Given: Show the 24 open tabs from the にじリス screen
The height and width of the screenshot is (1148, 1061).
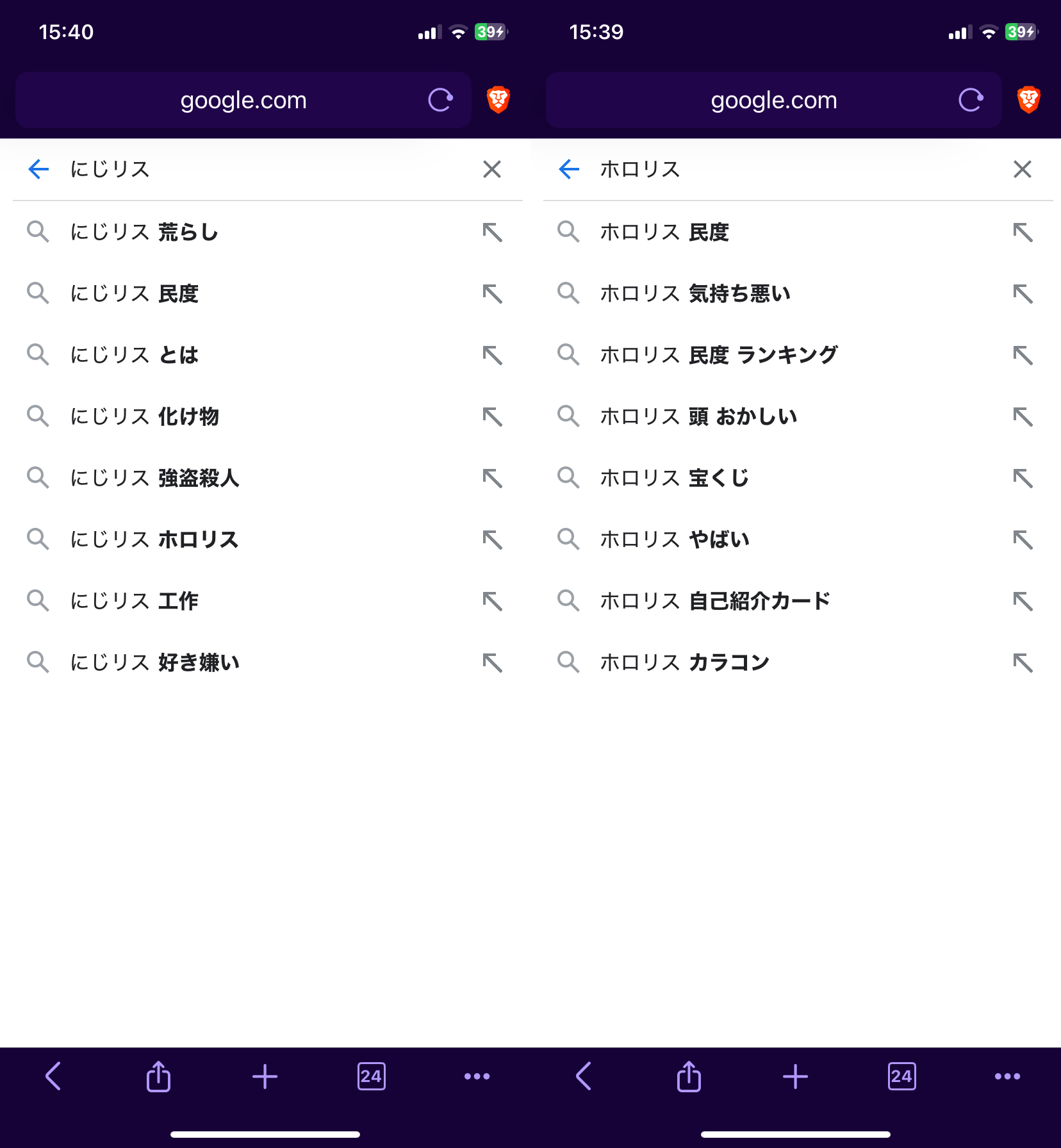Looking at the screenshot, I should (371, 1076).
